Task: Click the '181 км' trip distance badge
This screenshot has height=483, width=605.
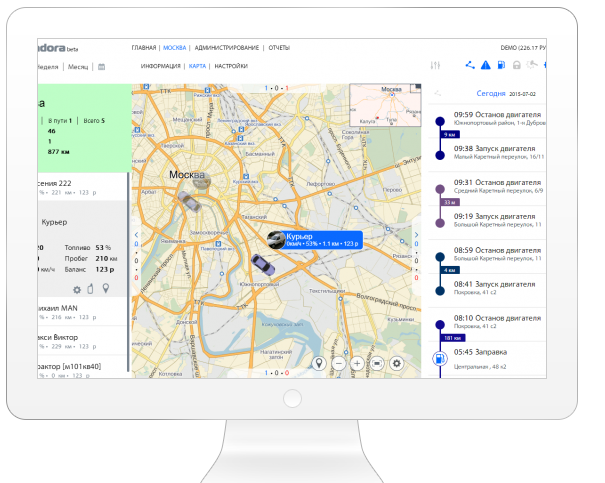Action: click(x=453, y=338)
